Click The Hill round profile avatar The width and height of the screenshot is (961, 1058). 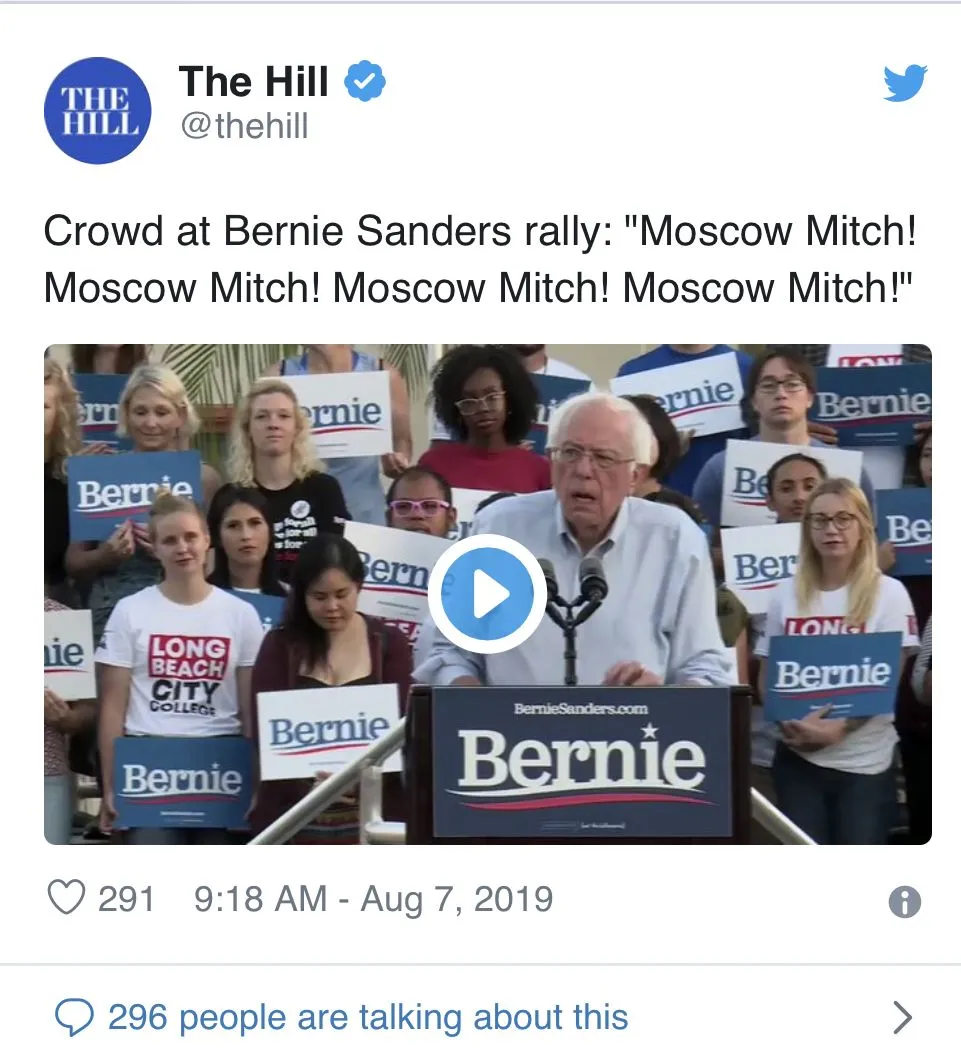97,111
